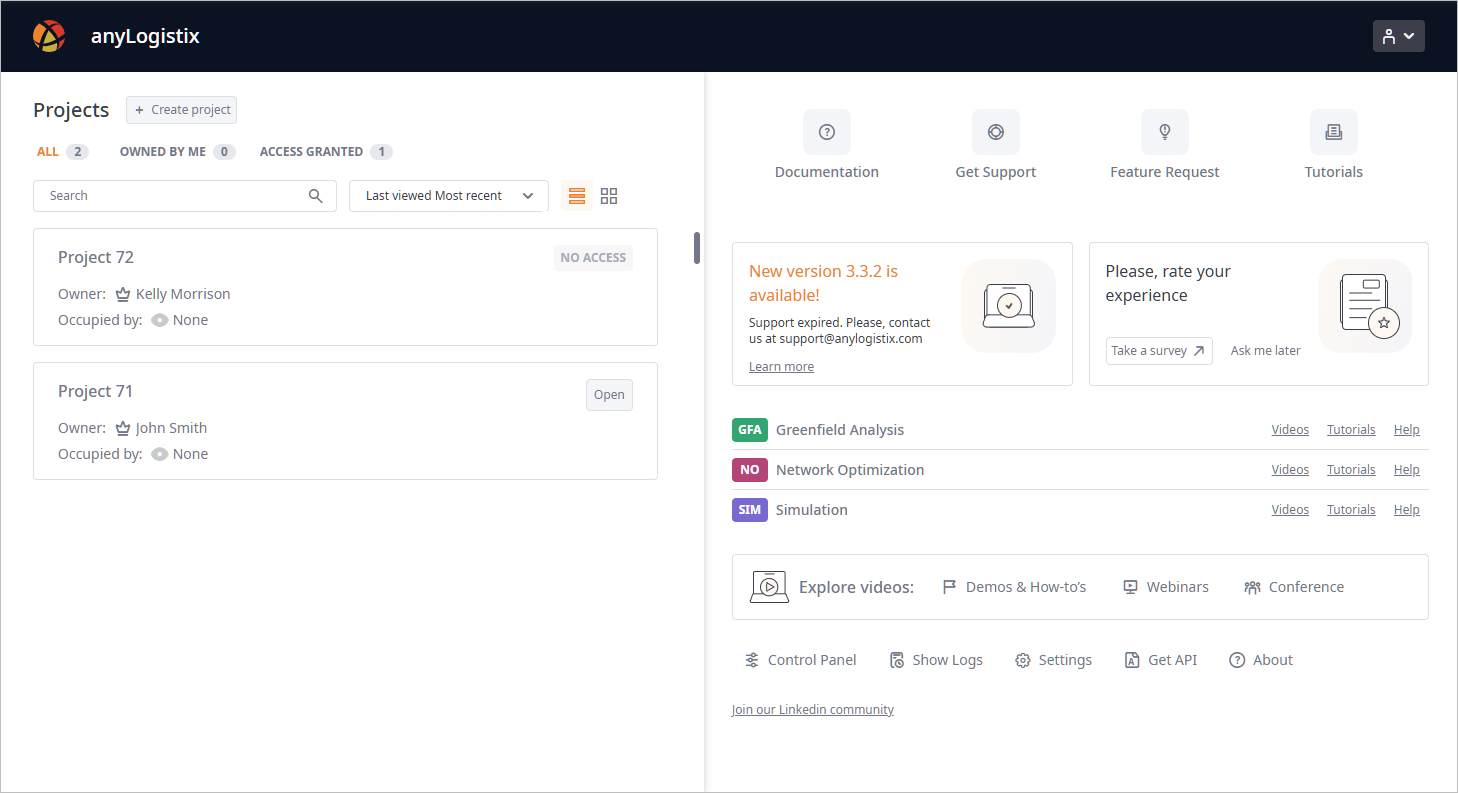1458x793 pixels.
Task: Open Network Optimization Videos link
Action: click(x=1290, y=470)
